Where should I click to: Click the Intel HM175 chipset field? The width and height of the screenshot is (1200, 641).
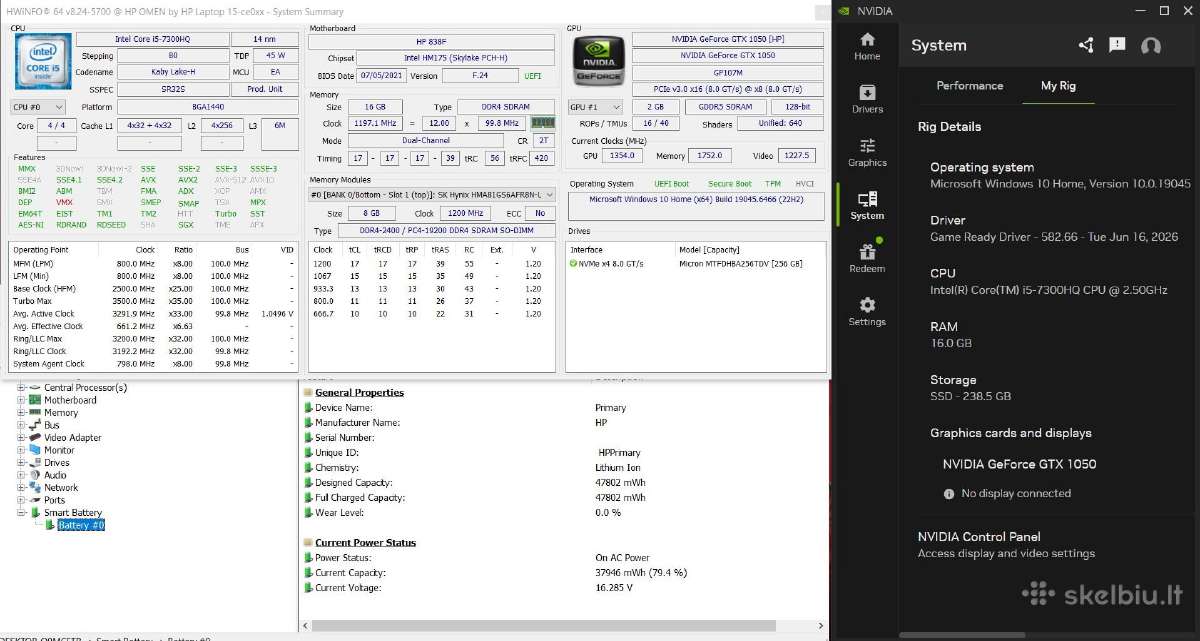coord(455,58)
